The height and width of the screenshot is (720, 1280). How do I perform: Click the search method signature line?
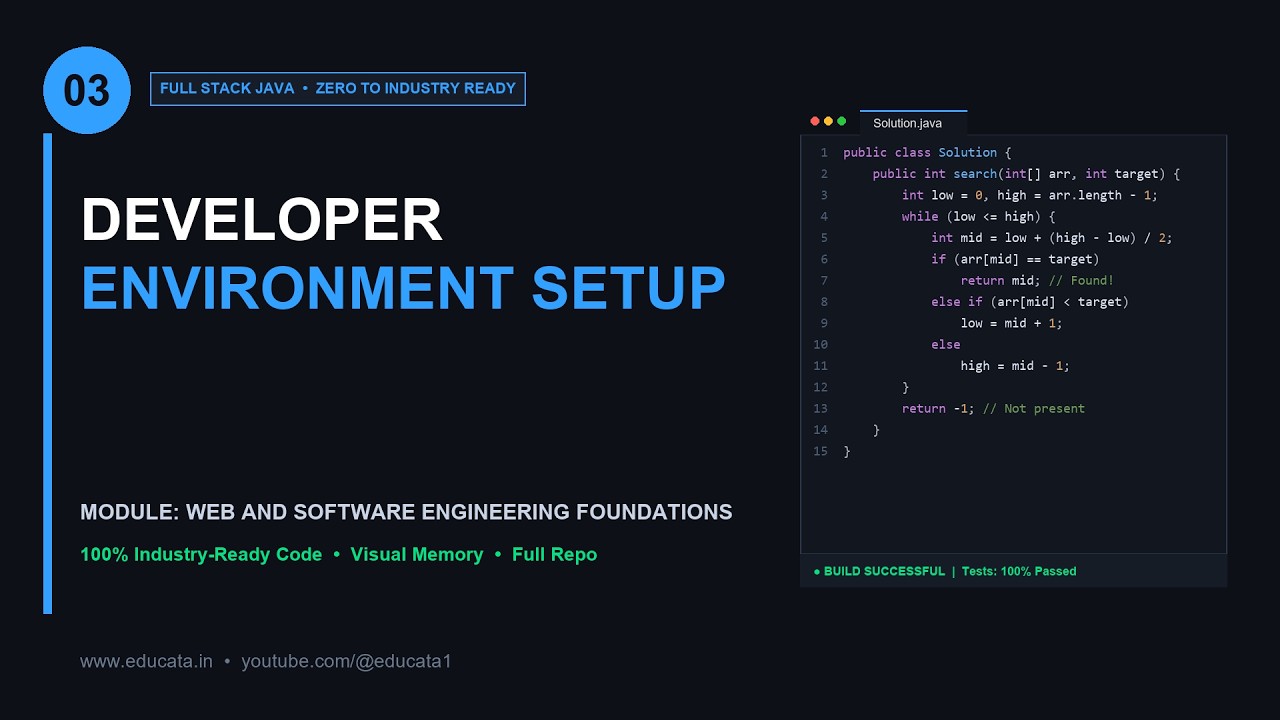[1026, 174]
